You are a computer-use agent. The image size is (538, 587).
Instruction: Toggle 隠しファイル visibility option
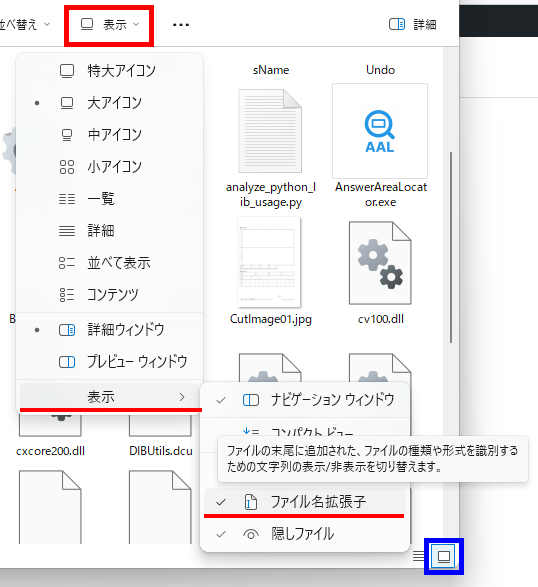[x=305, y=534]
